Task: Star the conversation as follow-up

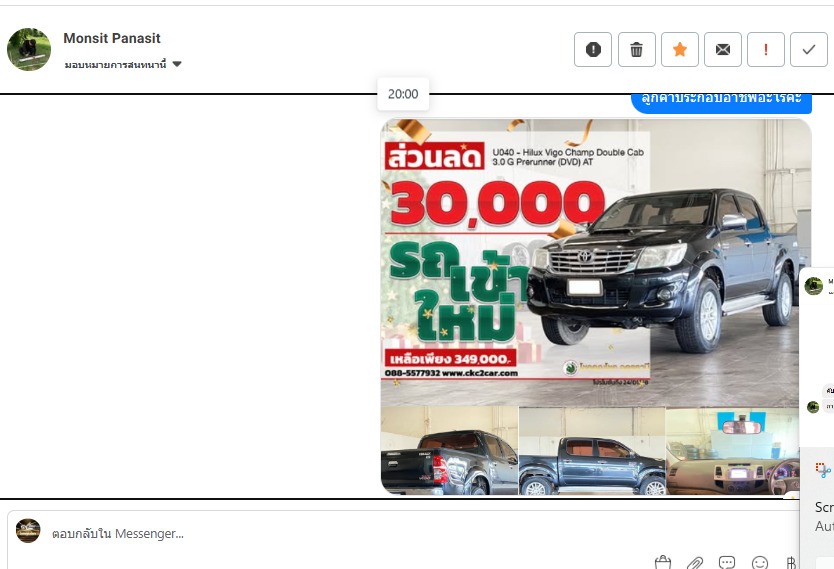Action: point(679,49)
